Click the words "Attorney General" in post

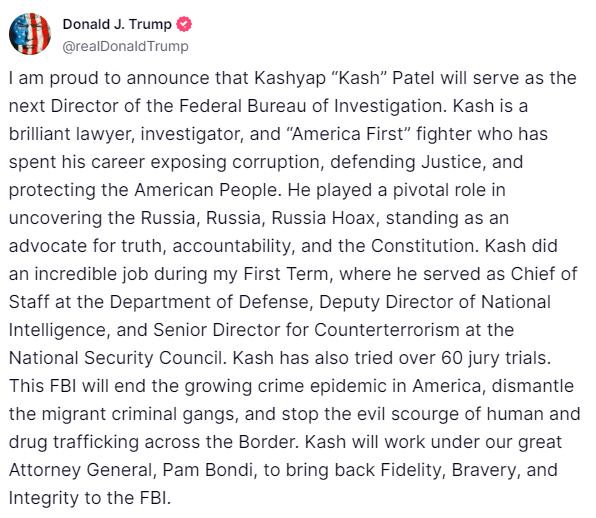click(x=81, y=470)
